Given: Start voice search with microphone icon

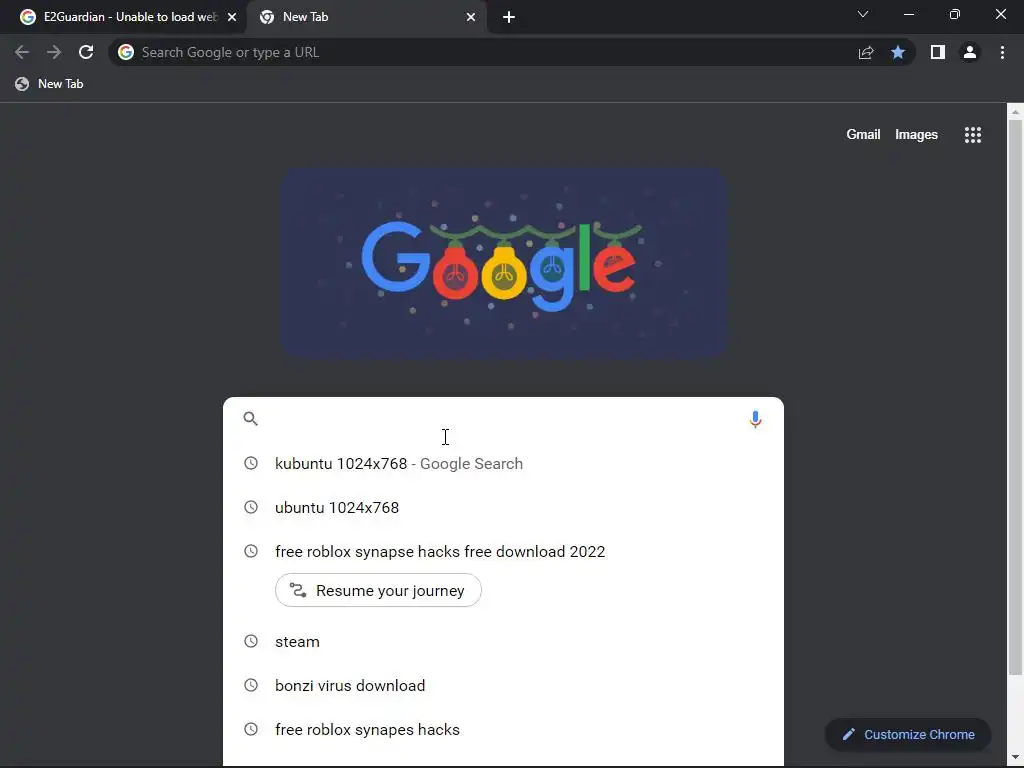Looking at the screenshot, I should click(755, 419).
